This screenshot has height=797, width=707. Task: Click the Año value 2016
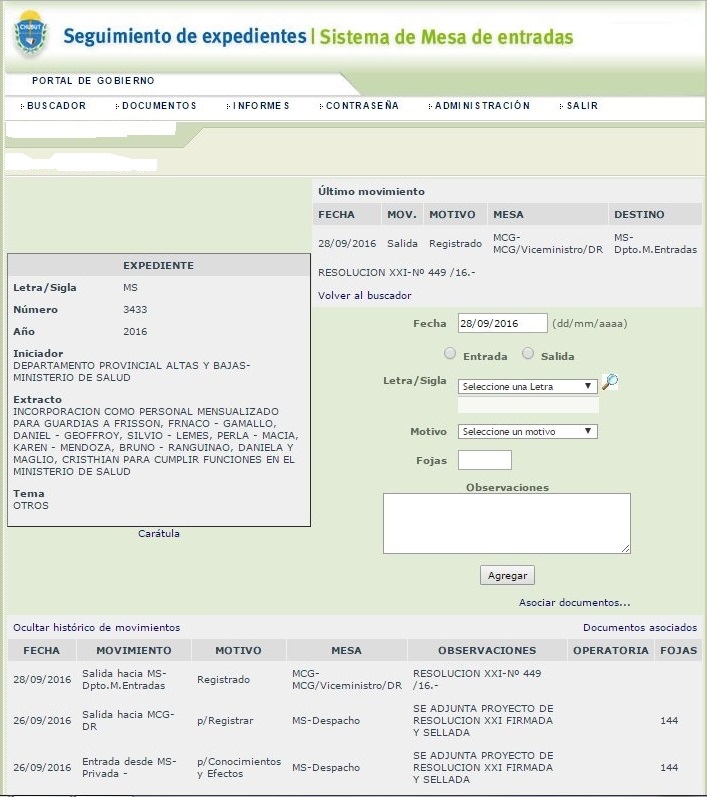point(135,331)
